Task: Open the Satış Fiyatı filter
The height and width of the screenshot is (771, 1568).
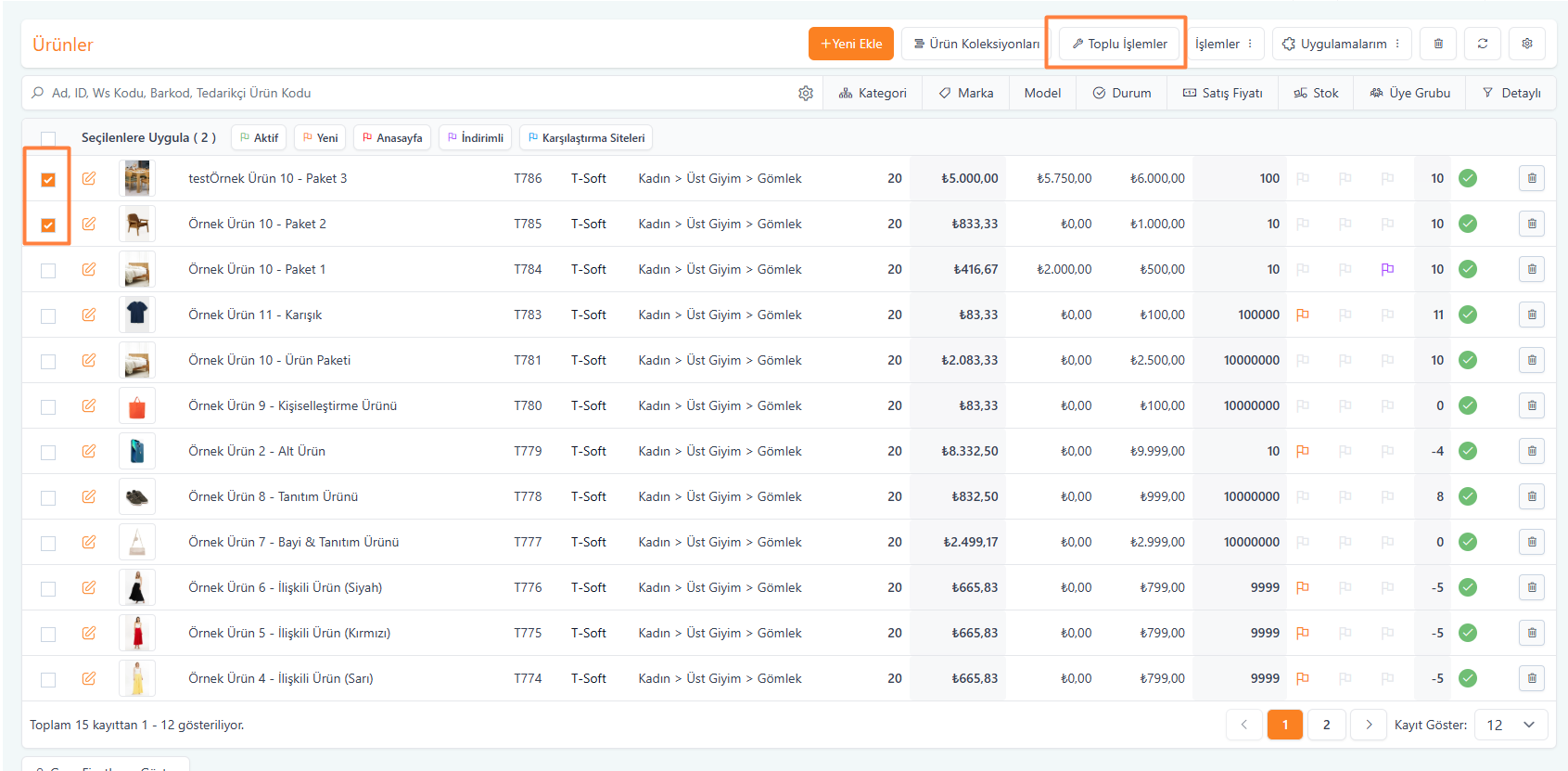Action: tap(1222, 93)
